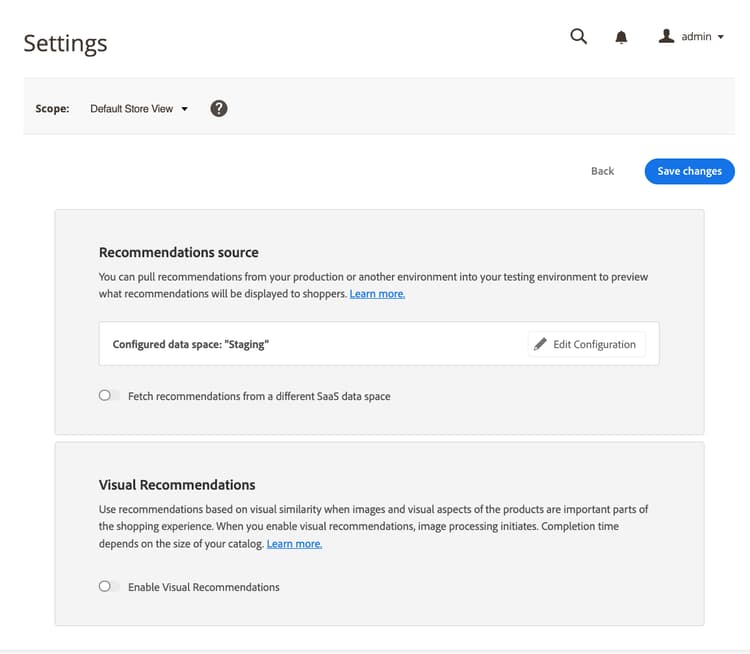
Task: Click the 'Fetch recommendations from a different SaaS' label
Action: tap(259, 396)
